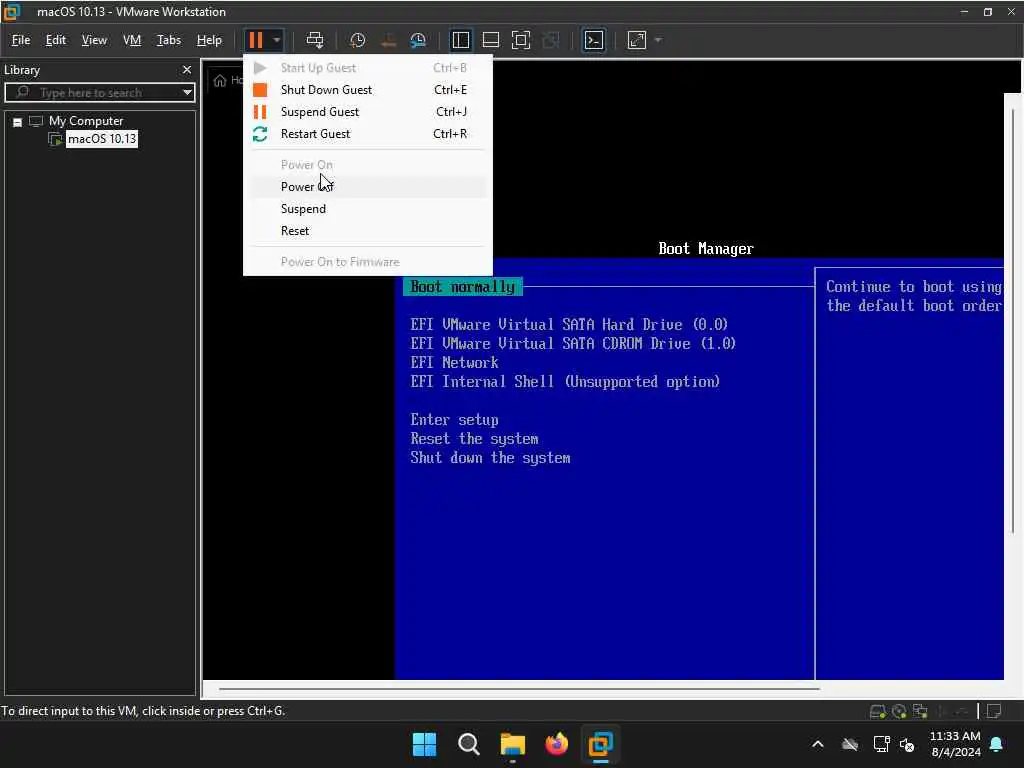Click the stretch guest display icon
Viewport: 1024px width, 768px height.
coord(637,40)
